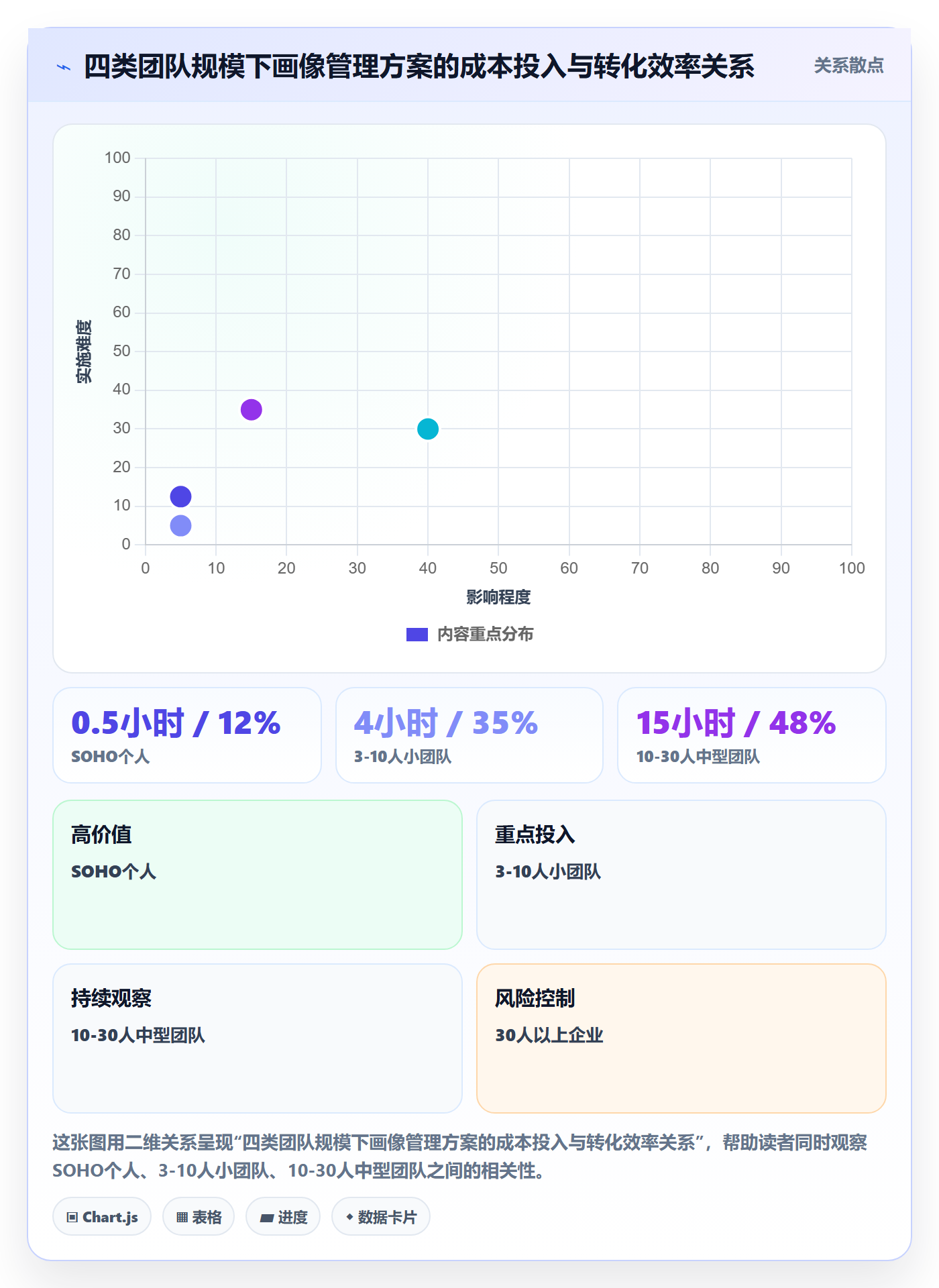The image size is (939, 1288).
Task: Click the 表格 tag chip
Action: (199, 1217)
